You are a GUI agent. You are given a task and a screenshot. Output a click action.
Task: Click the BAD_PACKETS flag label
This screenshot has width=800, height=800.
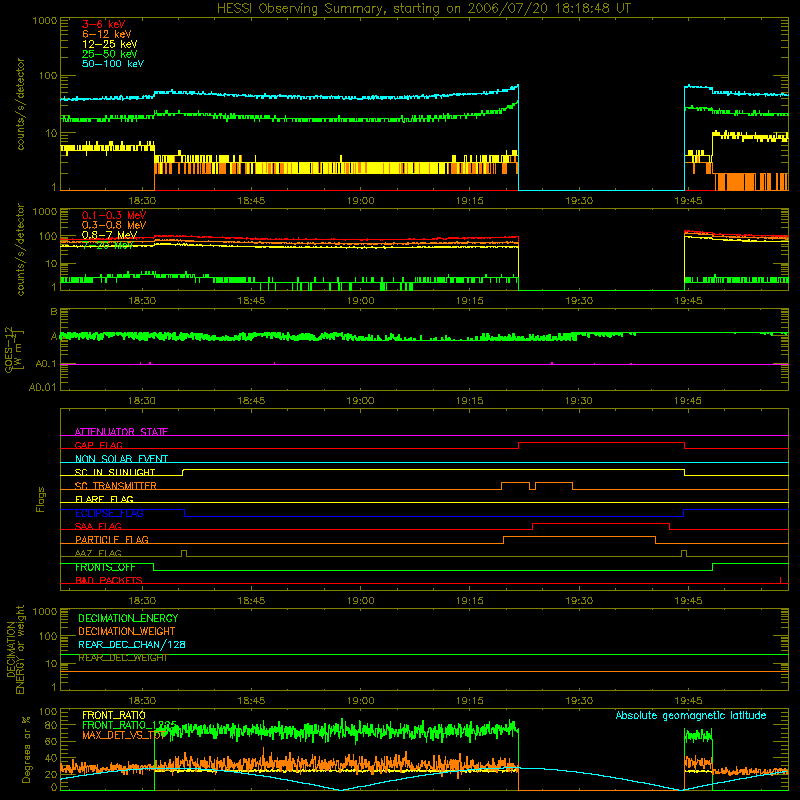click(109, 580)
